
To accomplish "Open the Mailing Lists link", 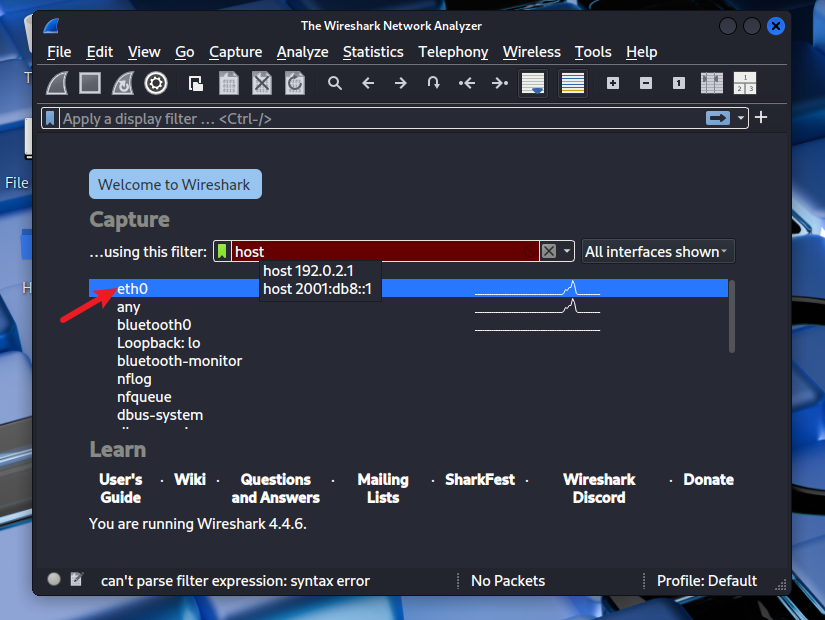I will [383, 488].
